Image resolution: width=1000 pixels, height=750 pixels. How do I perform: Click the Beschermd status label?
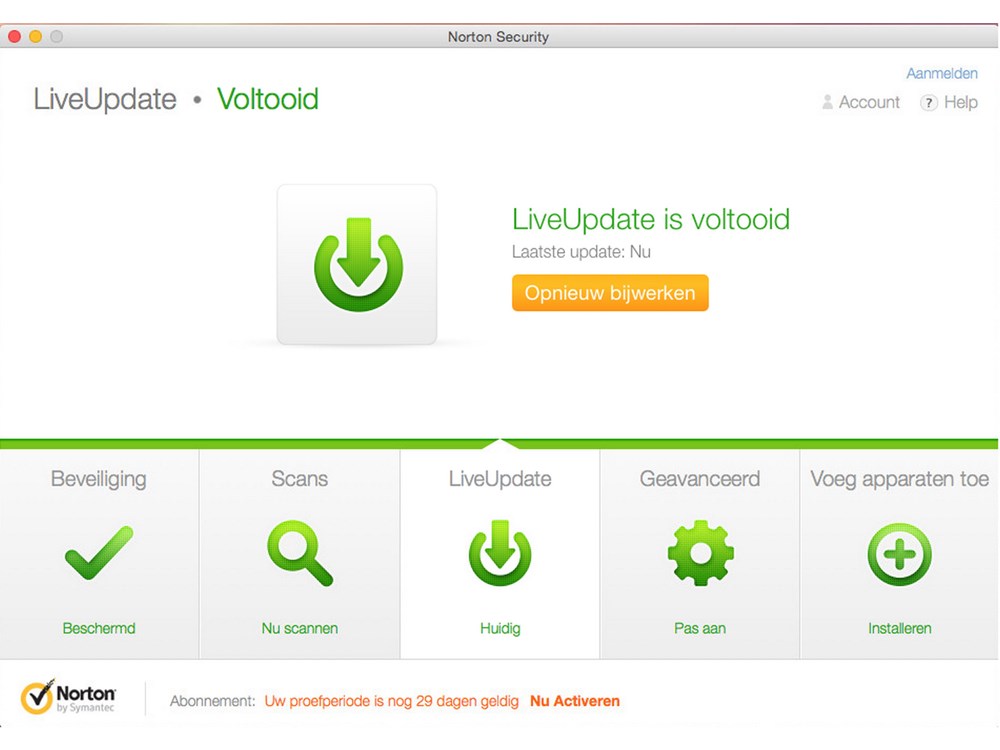(99, 628)
